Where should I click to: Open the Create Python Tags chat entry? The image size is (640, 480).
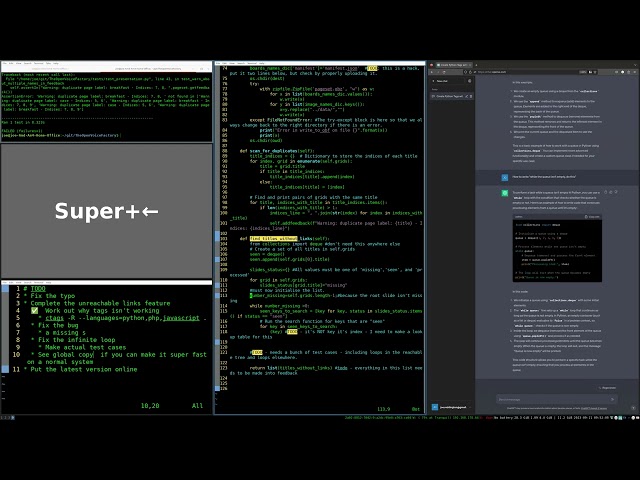tap(449, 96)
